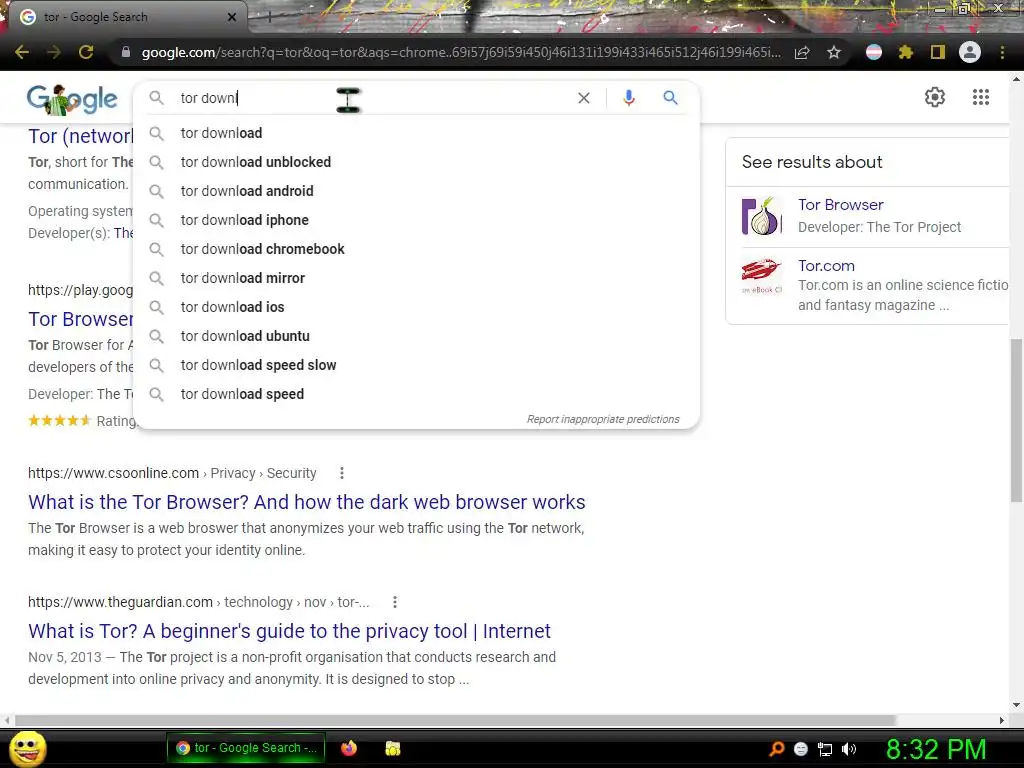Open the Chrome profile avatar
The image size is (1024, 768).
pyautogui.click(x=970, y=52)
